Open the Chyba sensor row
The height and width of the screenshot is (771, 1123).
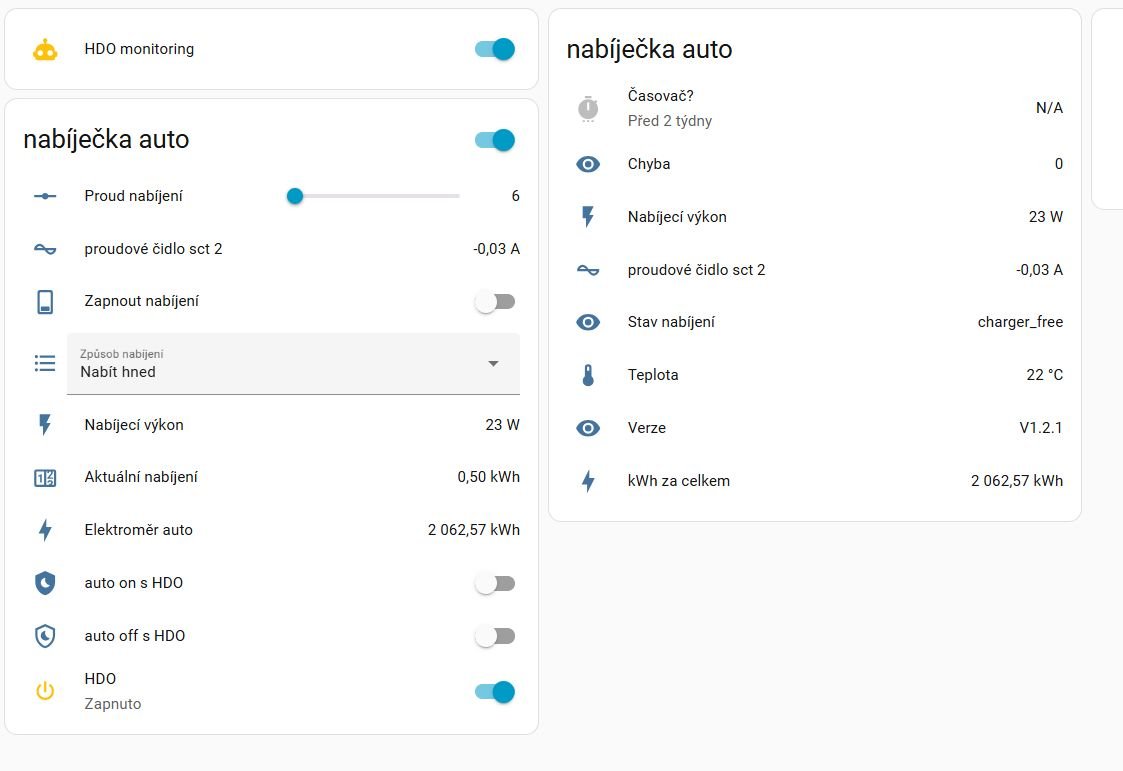pyautogui.click(x=649, y=164)
